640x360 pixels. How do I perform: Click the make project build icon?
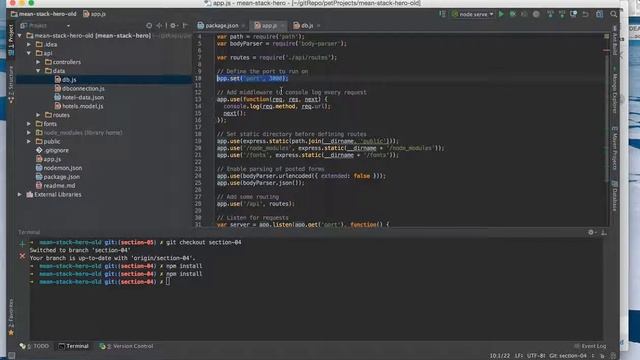pyautogui.click(x=442, y=14)
